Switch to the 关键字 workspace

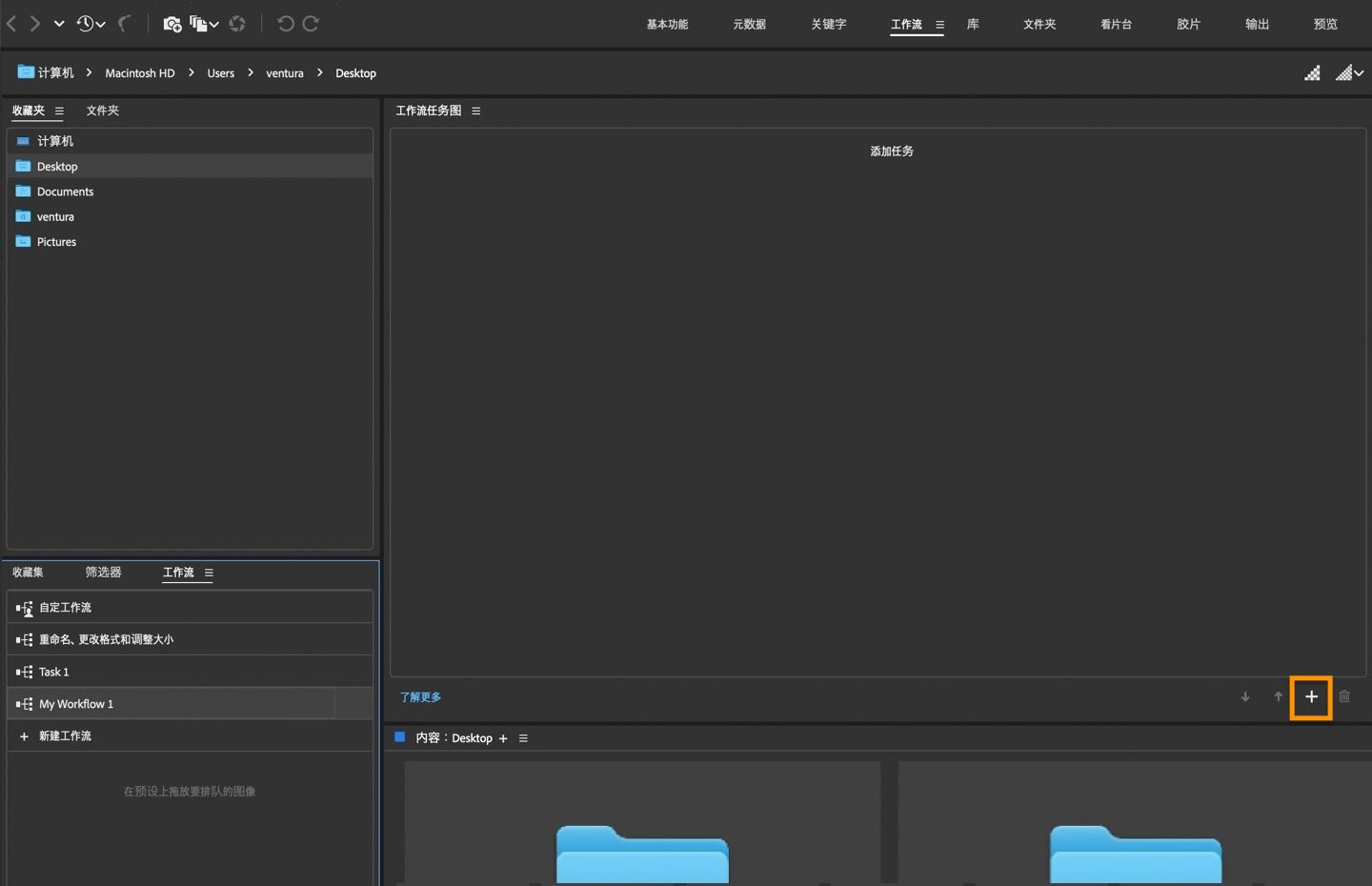pyautogui.click(x=828, y=25)
